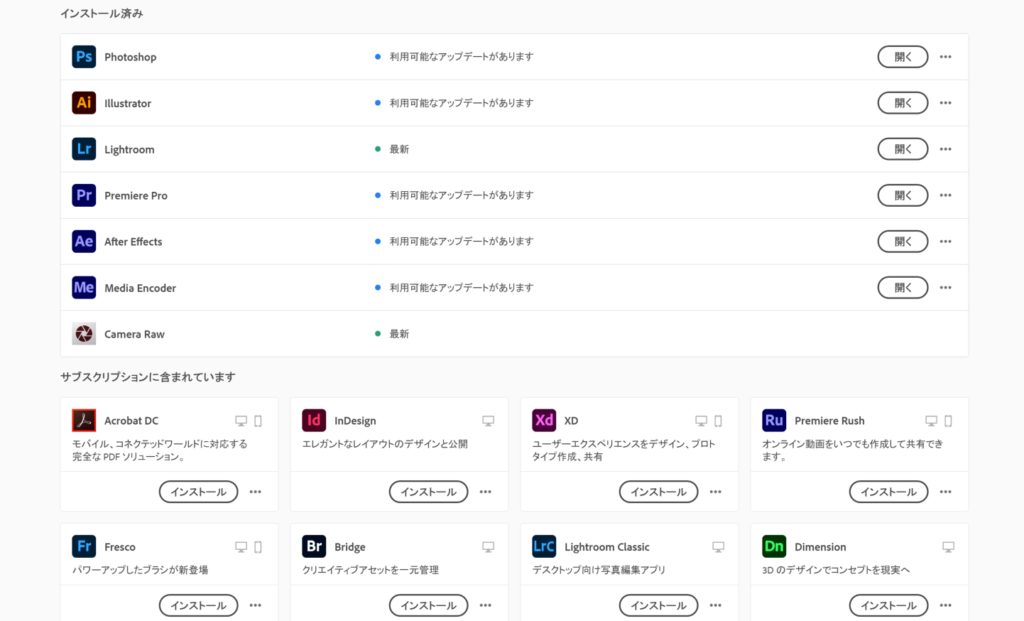This screenshot has height=621, width=1024.
Task: Click the Media Encoder Me app icon
Action: (x=84, y=287)
